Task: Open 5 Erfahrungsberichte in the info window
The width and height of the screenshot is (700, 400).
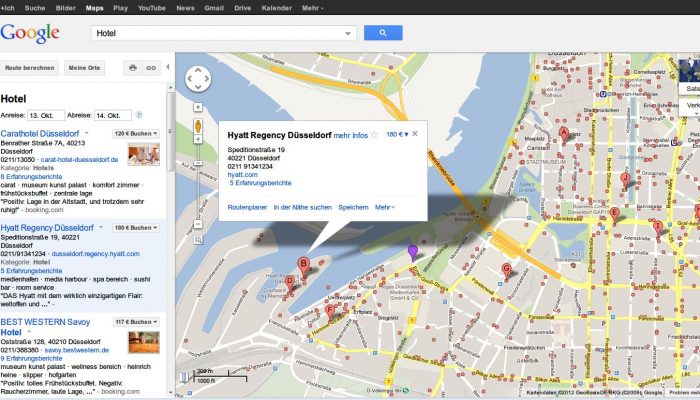Action: (260, 183)
